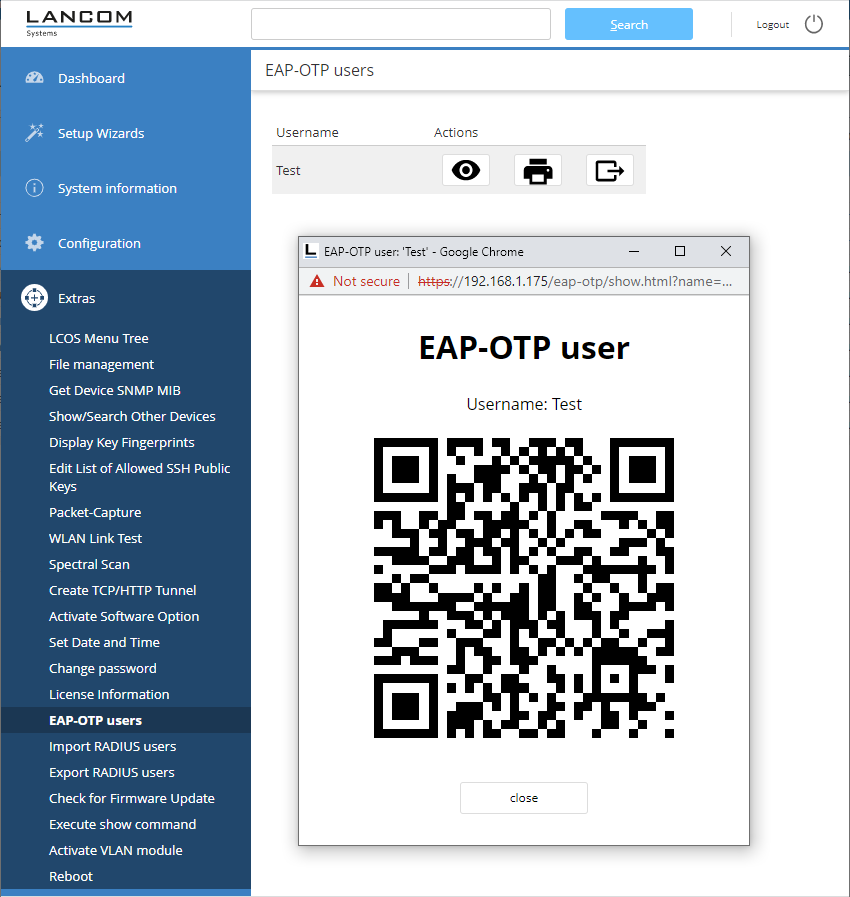This screenshot has width=850, height=897.
Task: Click the Not secure warning icon
Action: (x=317, y=281)
